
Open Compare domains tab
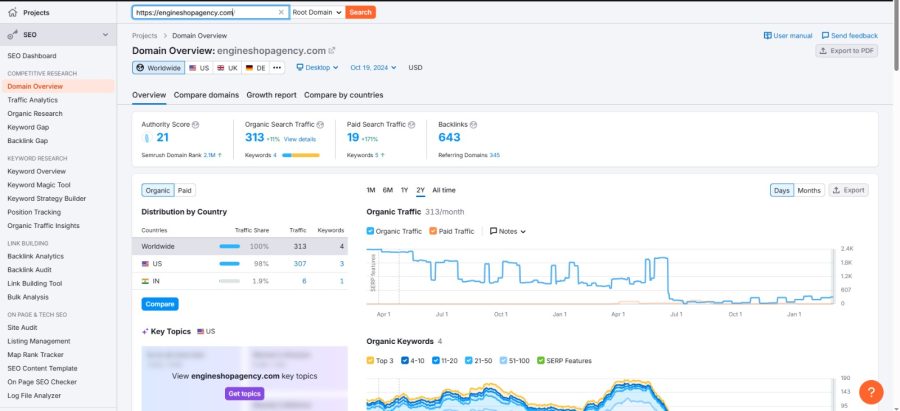tap(206, 95)
